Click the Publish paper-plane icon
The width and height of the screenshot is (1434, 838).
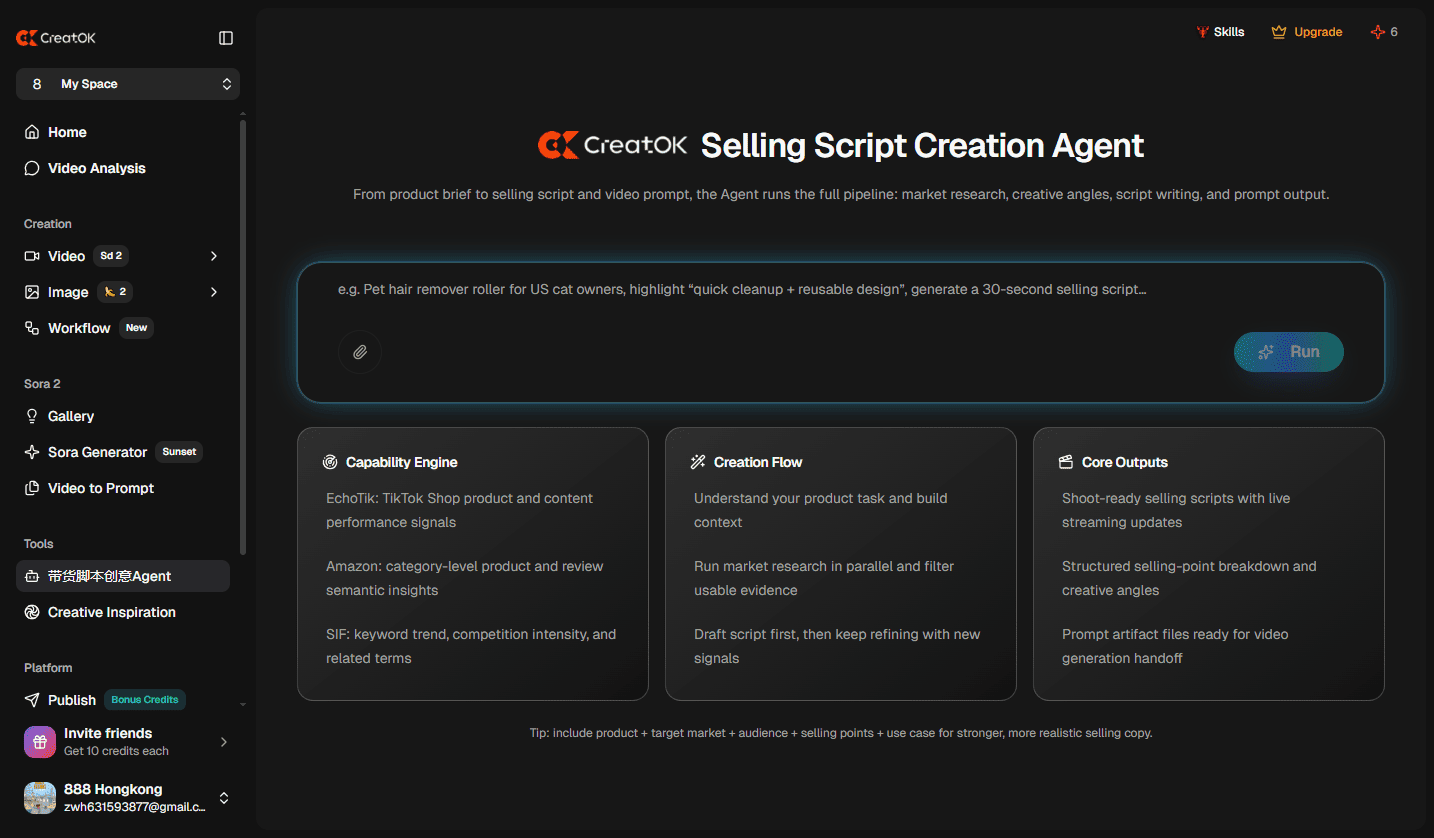coord(32,700)
